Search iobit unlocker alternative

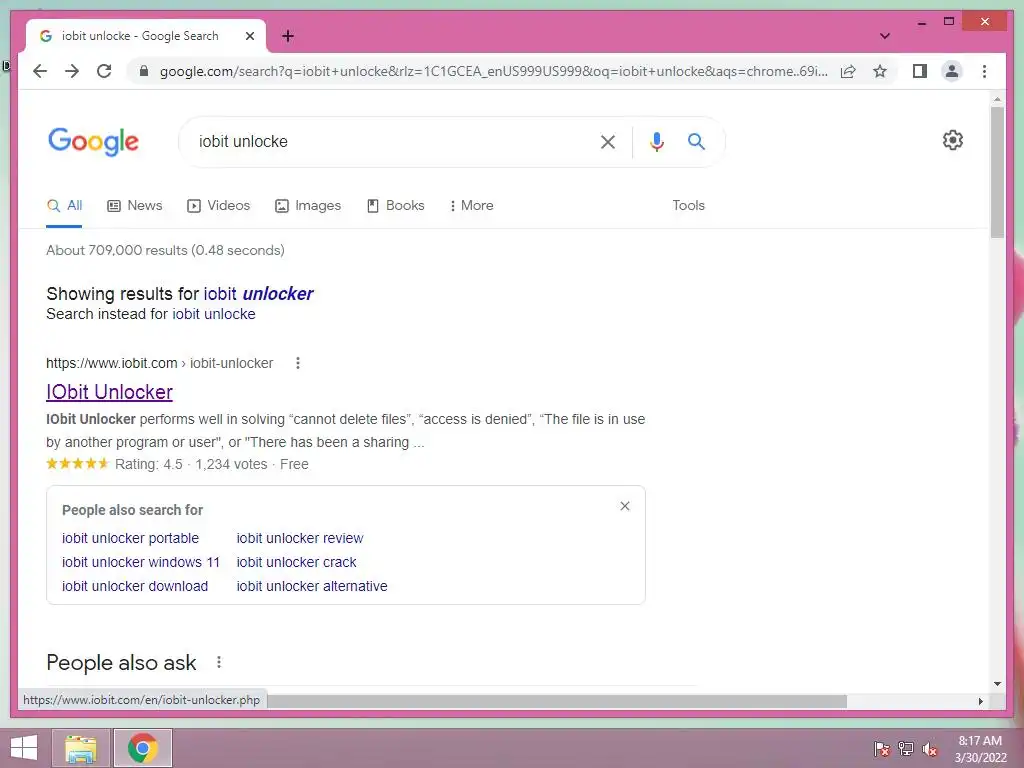point(312,586)
